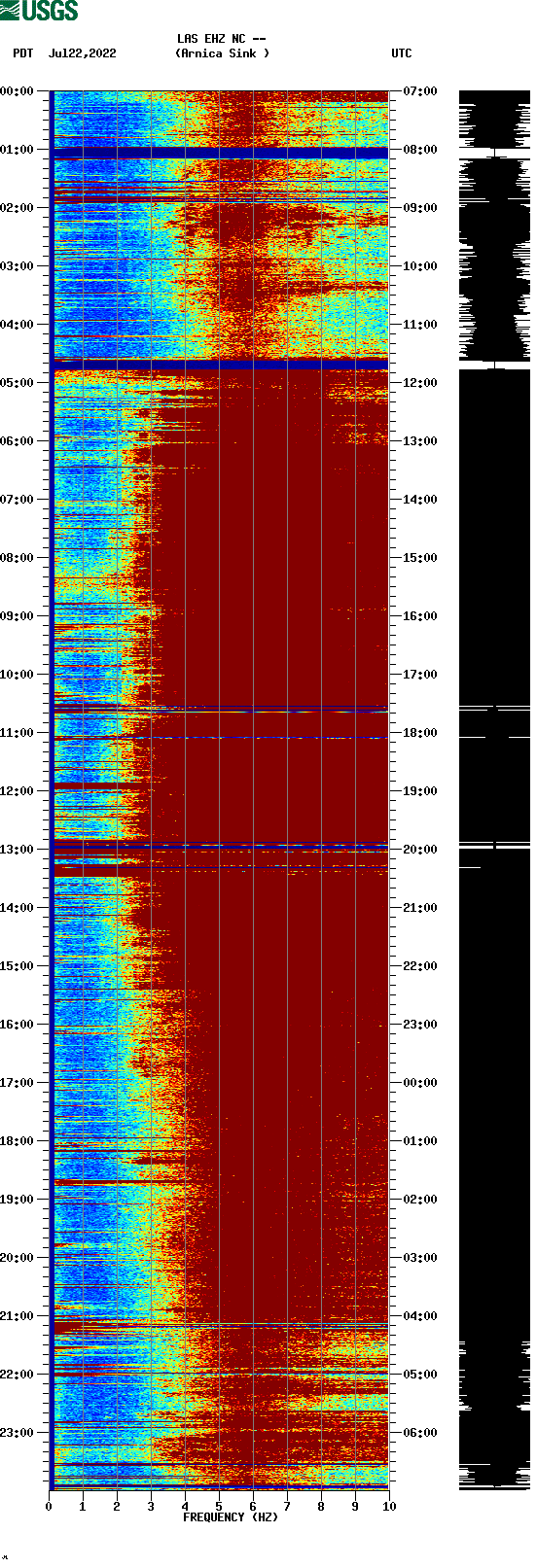Click the 11:00 PDT time label
The width and height of the screenshot is (537, 1568).
(18, 733)
